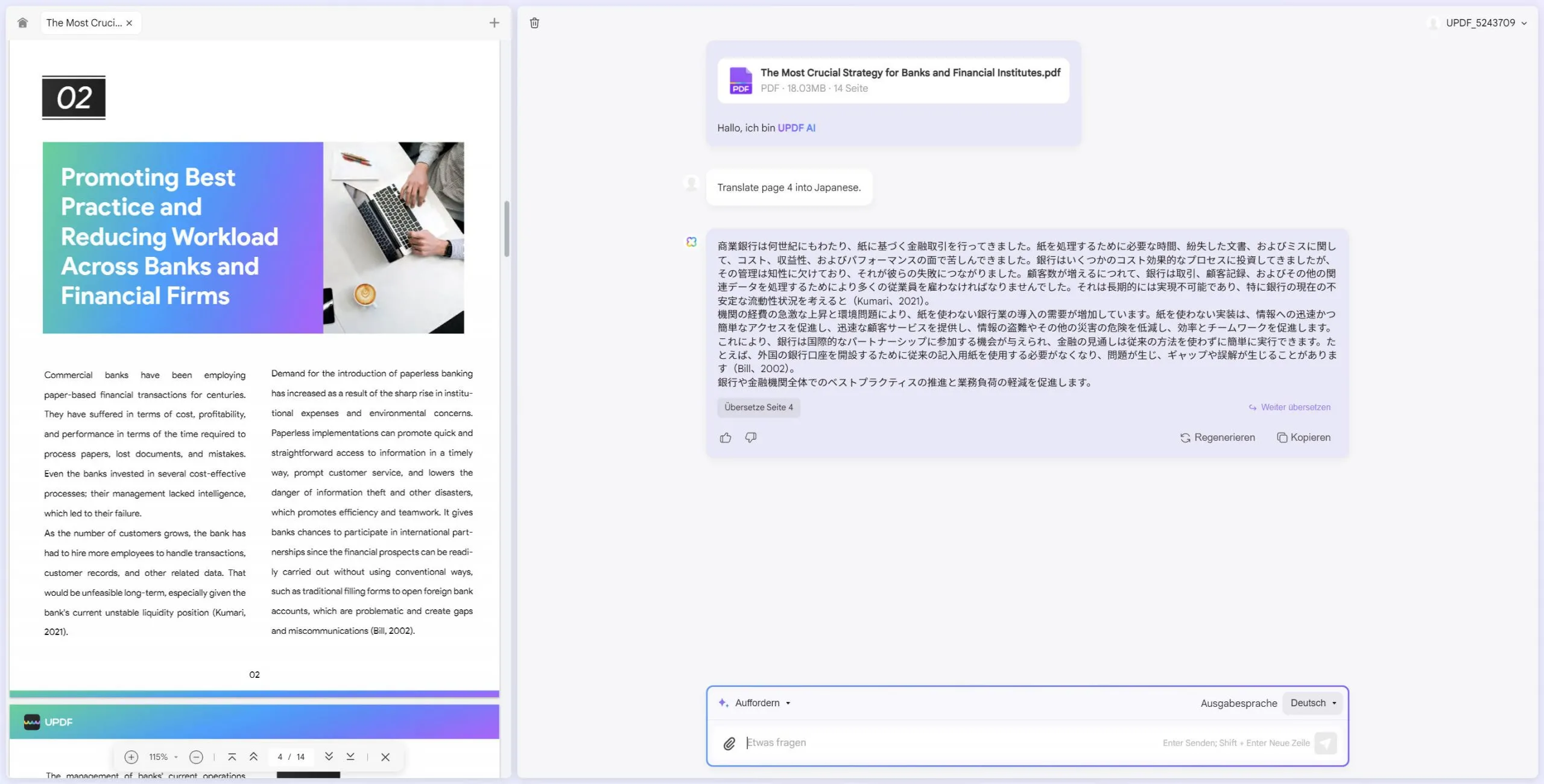Open the 115% zoom level dropdown
The image size is (1544, 784).
[163, 757]
